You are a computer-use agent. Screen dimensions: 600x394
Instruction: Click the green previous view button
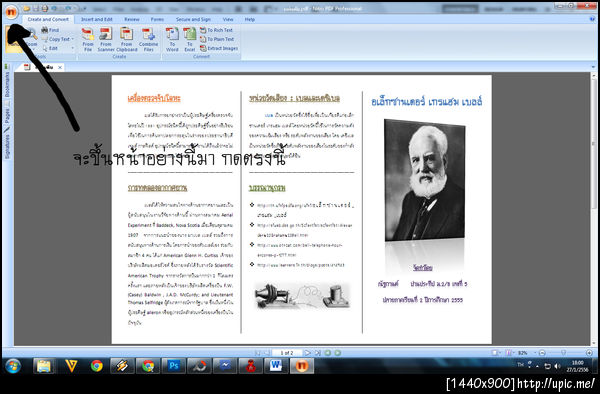click(328, 353)
